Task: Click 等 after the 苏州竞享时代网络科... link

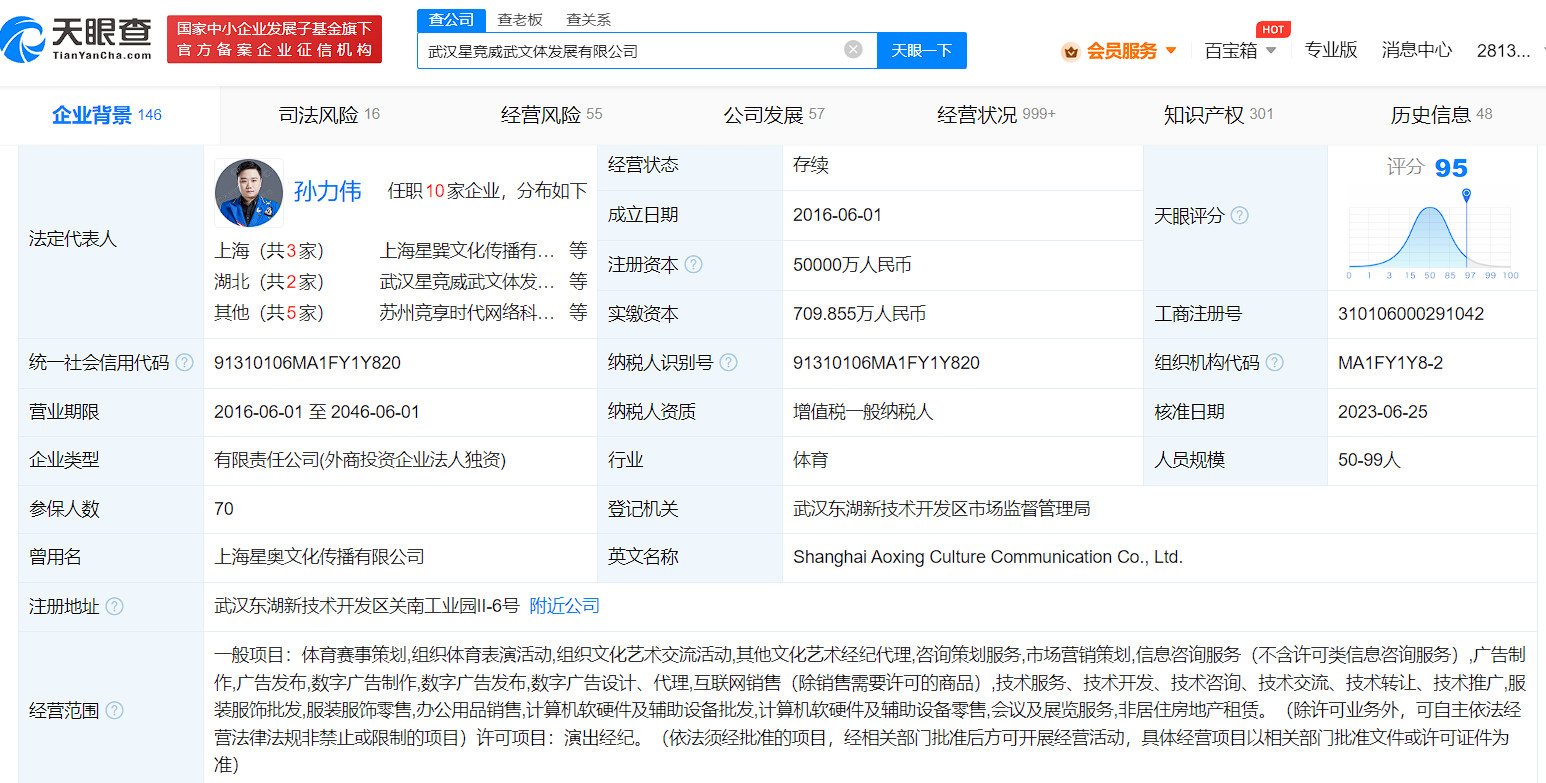Action: point(578,313)
